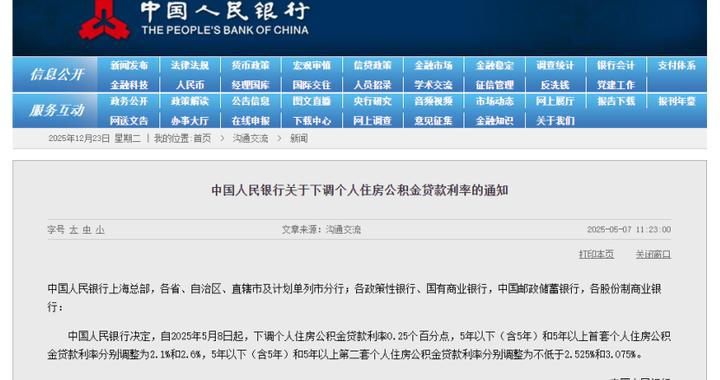Open 政策解读 navigation item
This screenshot has width=720, height=380.
190,101
